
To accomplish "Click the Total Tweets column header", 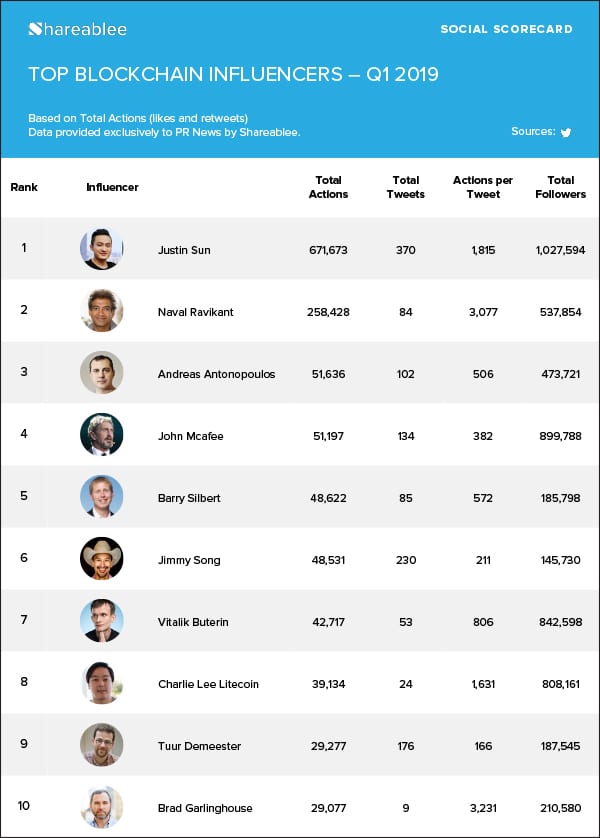I will tap(405, 187).
